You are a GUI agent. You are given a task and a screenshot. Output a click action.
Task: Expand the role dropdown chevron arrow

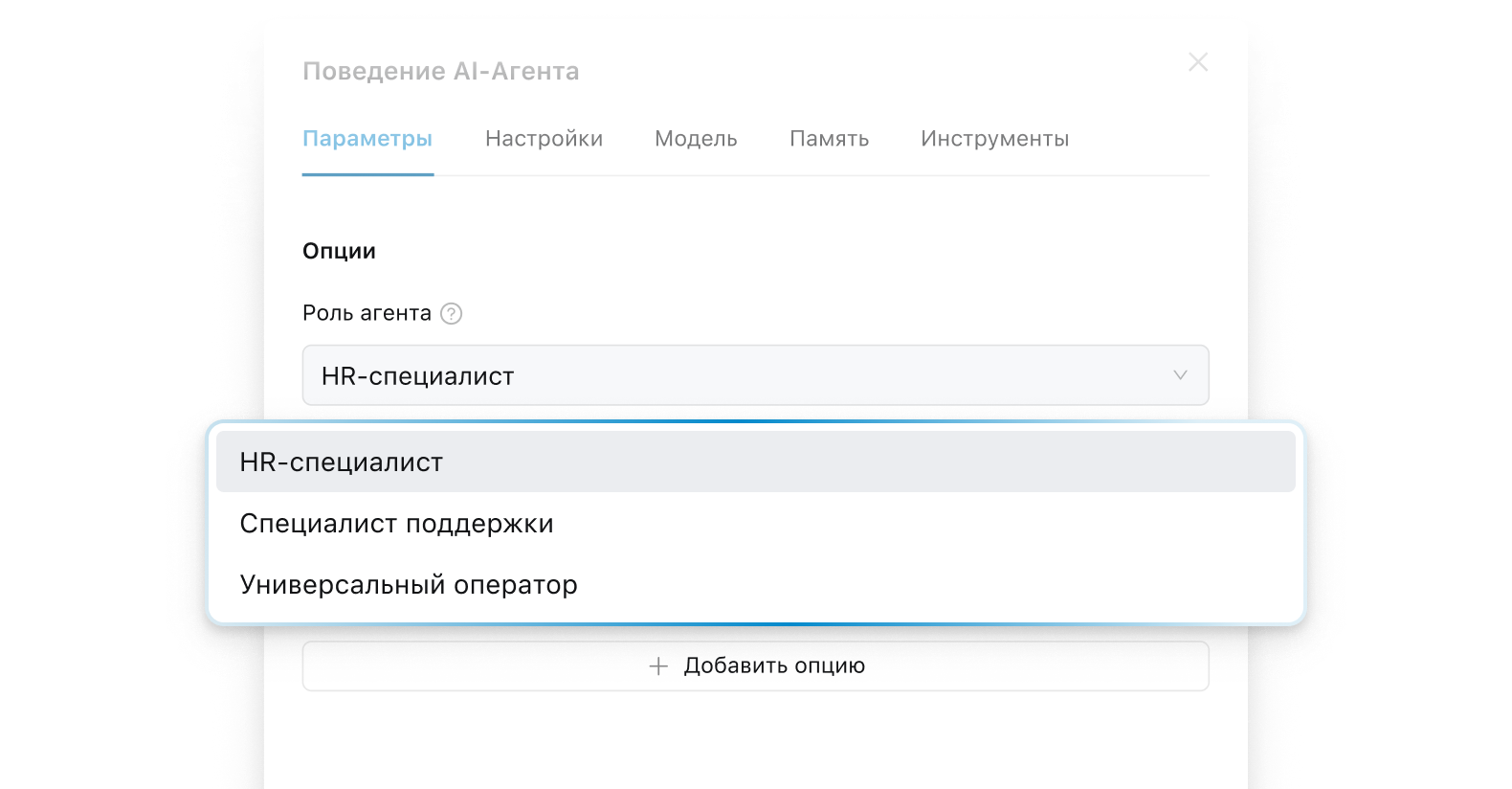pos(1180,375)
